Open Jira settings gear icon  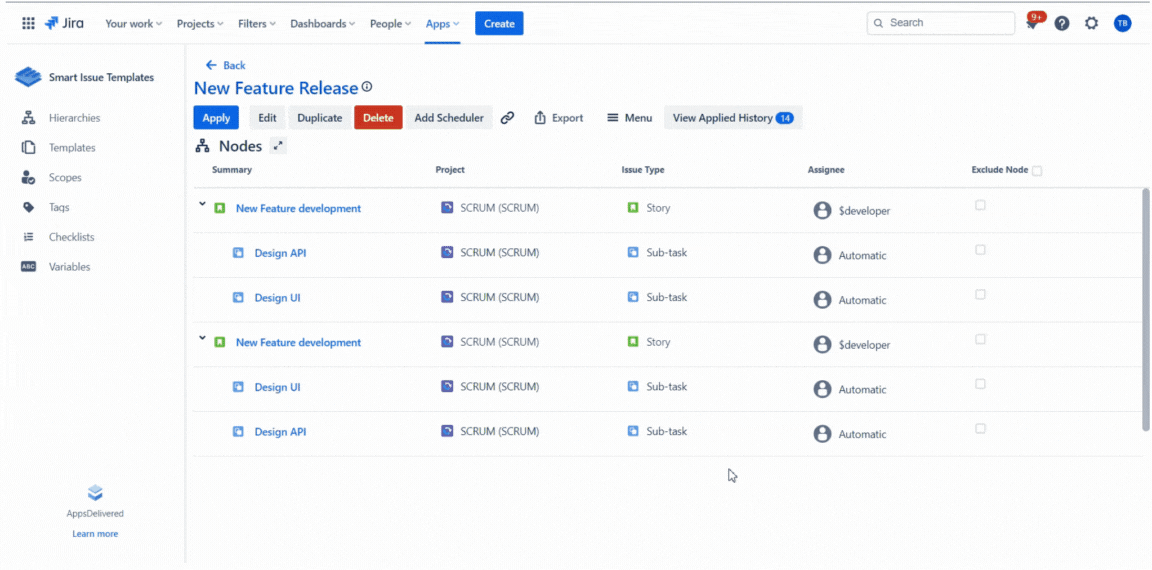(1091, 23)
